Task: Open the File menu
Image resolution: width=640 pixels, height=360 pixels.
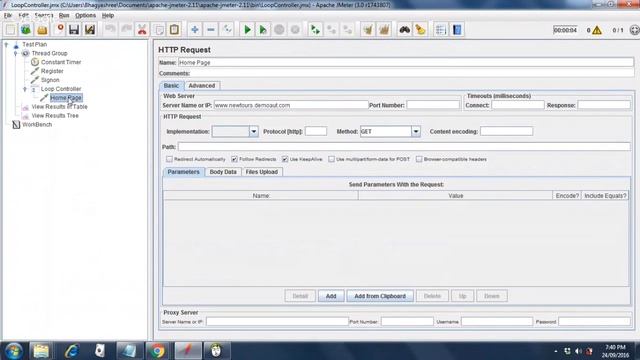Action: (8, 16)
